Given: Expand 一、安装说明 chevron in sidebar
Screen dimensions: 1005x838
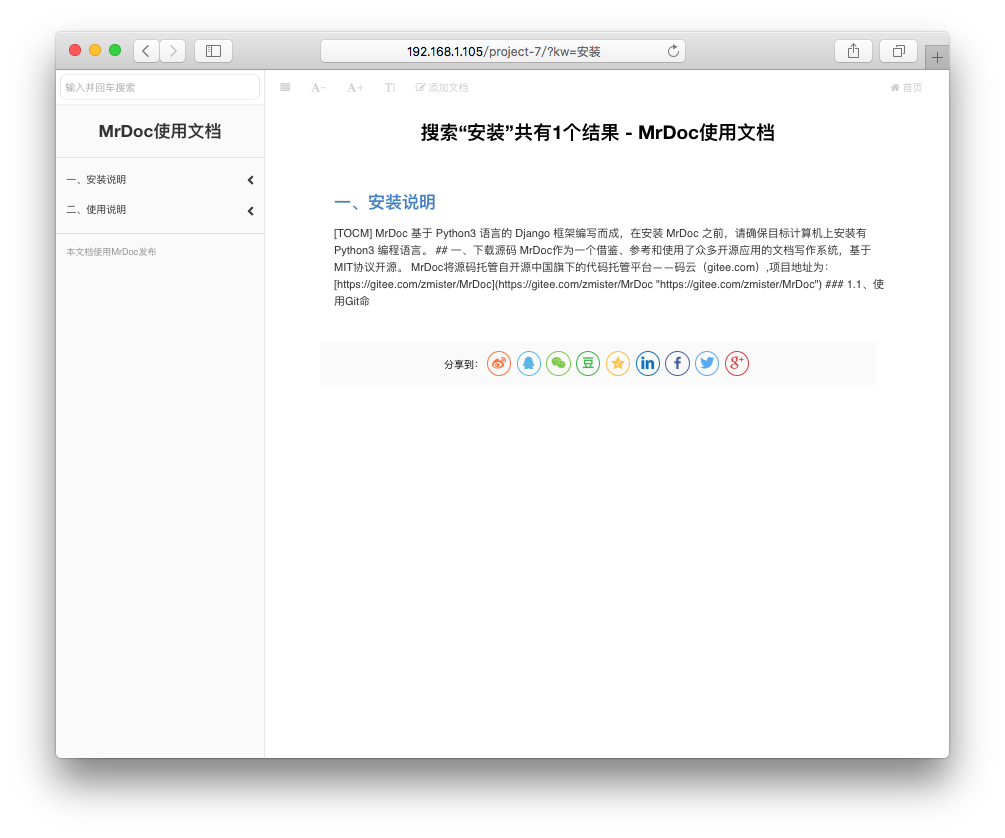Looking at the screenshot, I should click(250, 180).
